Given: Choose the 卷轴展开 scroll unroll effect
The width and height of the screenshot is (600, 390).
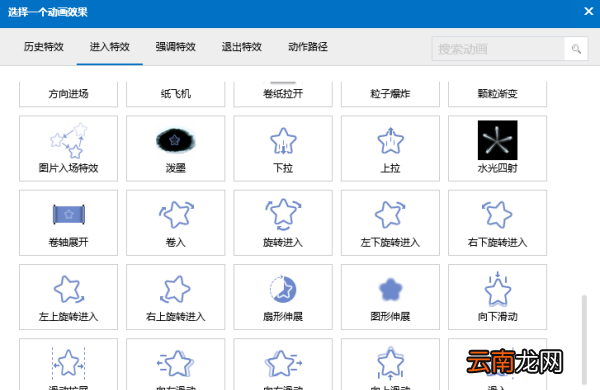Looking at the screenshot, I should point(68,223).
